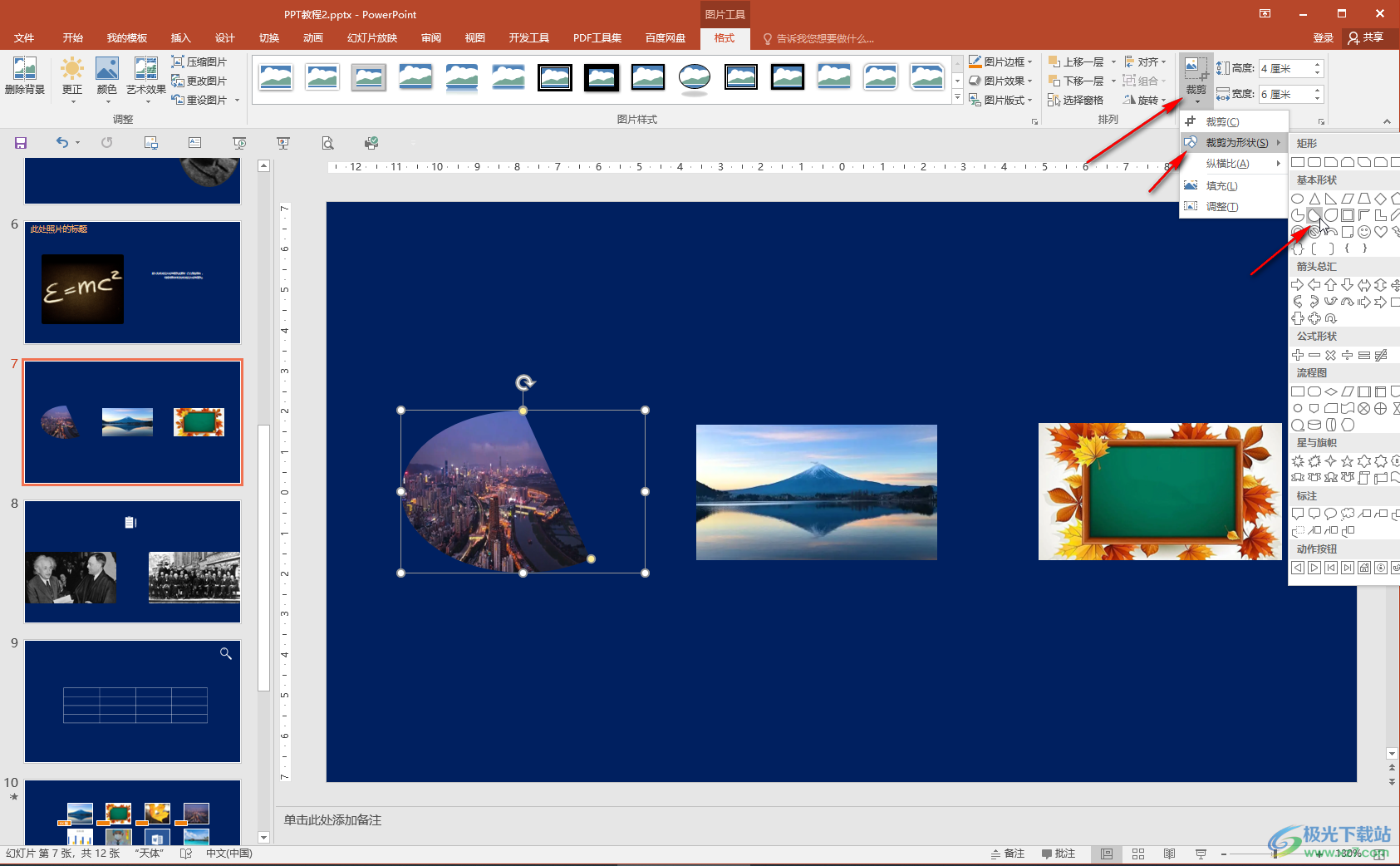Click Reset Picture (重设图片)
Screen dimensions: 1400x866
(199, 100)
